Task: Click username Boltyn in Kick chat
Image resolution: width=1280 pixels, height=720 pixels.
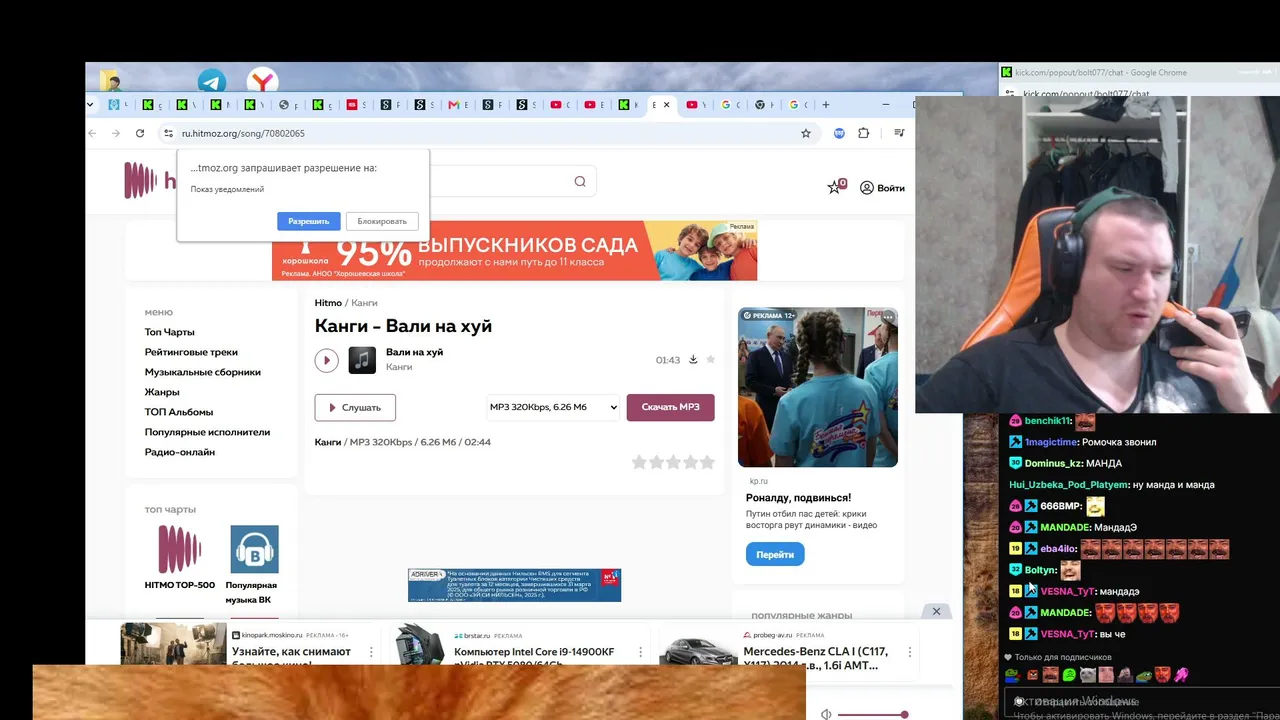Action: click(1040, 570)
